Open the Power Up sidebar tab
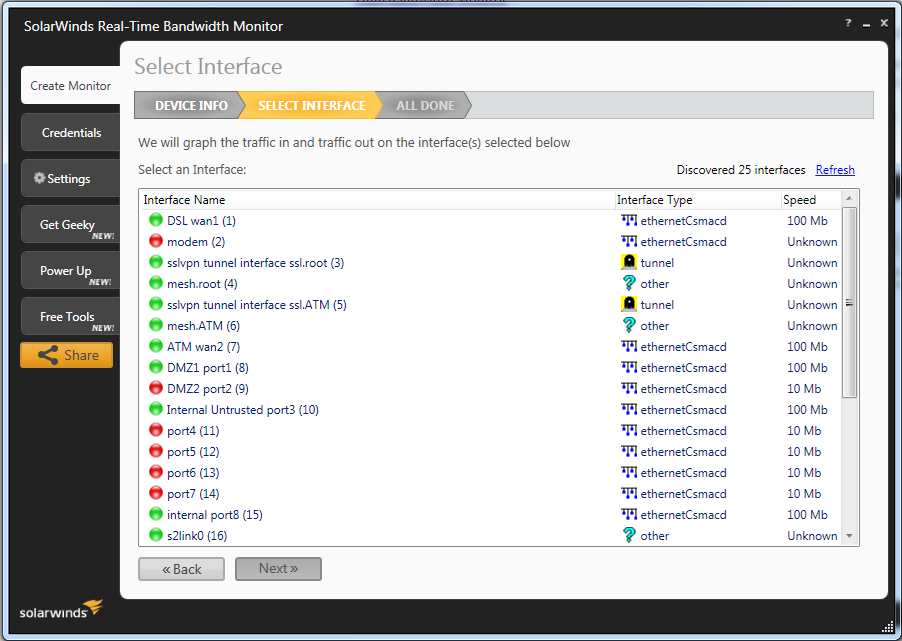The width and height of the screenshot is (902, 641). 71,270
